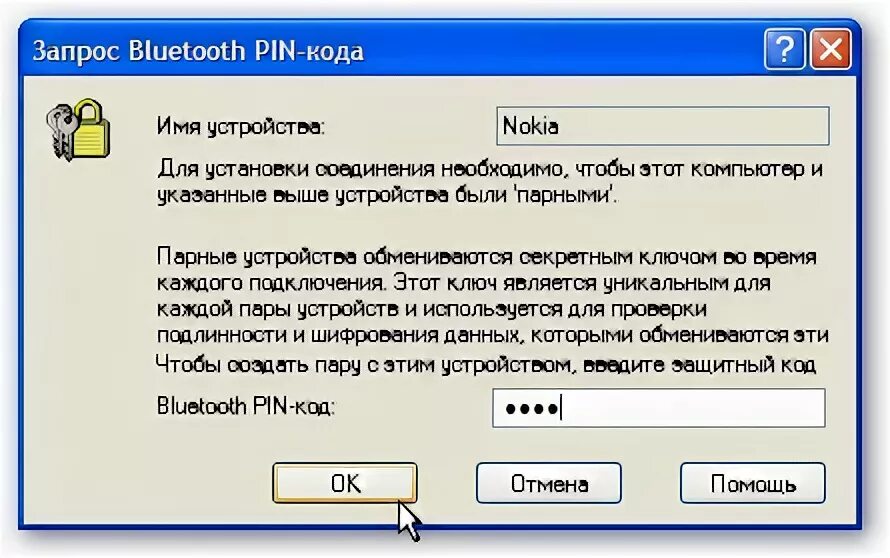890x558 pixels.
Task: Click the line starting подлинности и шифрования
Action: coord(493,335)
